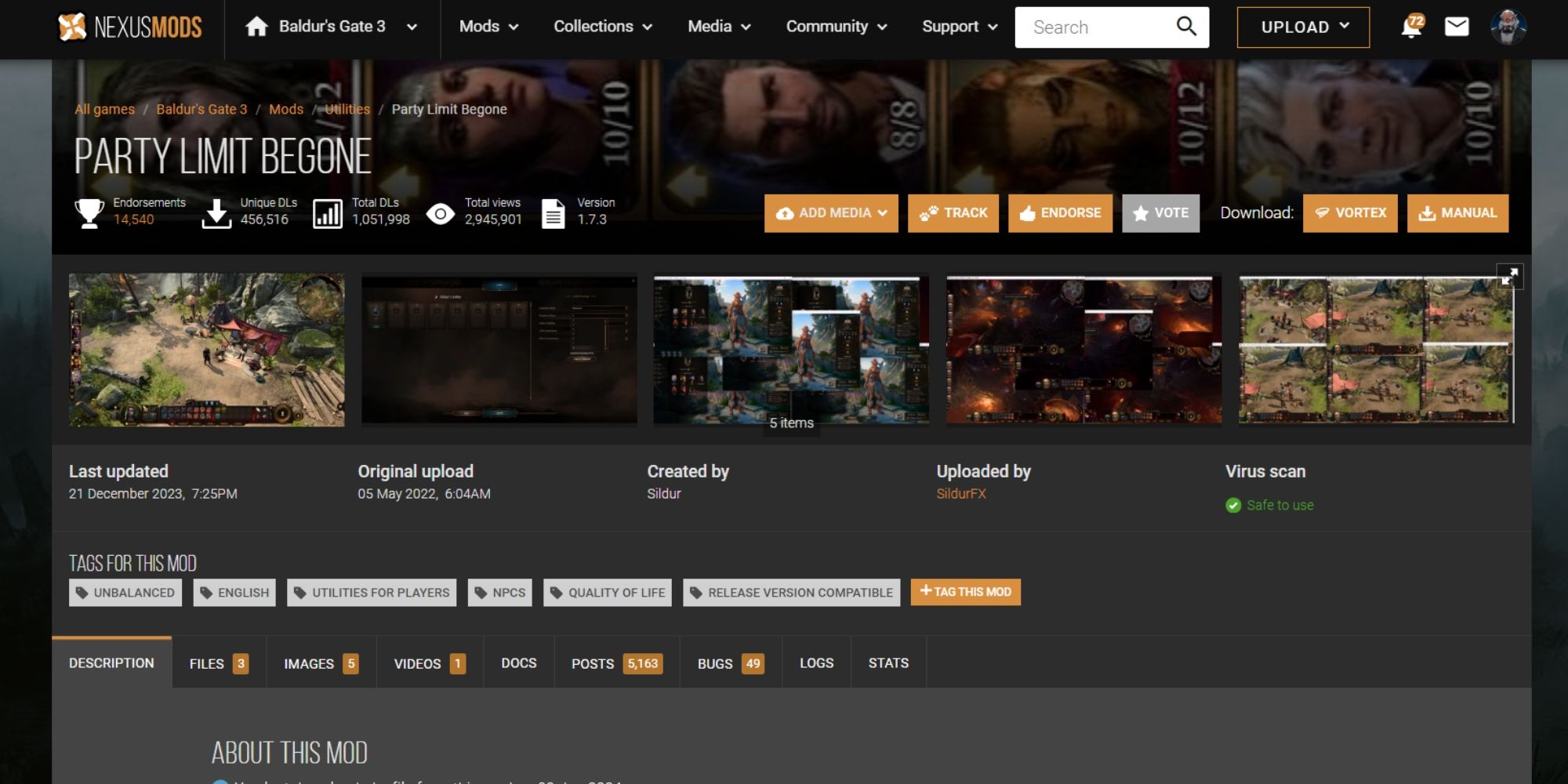
Task: Click the 14,540 endorsements count
Action: [x=134, y=220]
